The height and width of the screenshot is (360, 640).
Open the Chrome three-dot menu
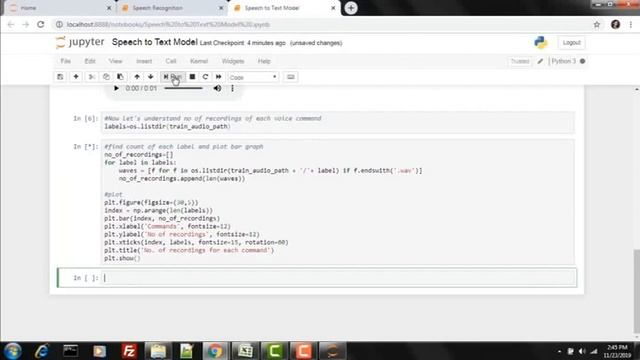631,24
